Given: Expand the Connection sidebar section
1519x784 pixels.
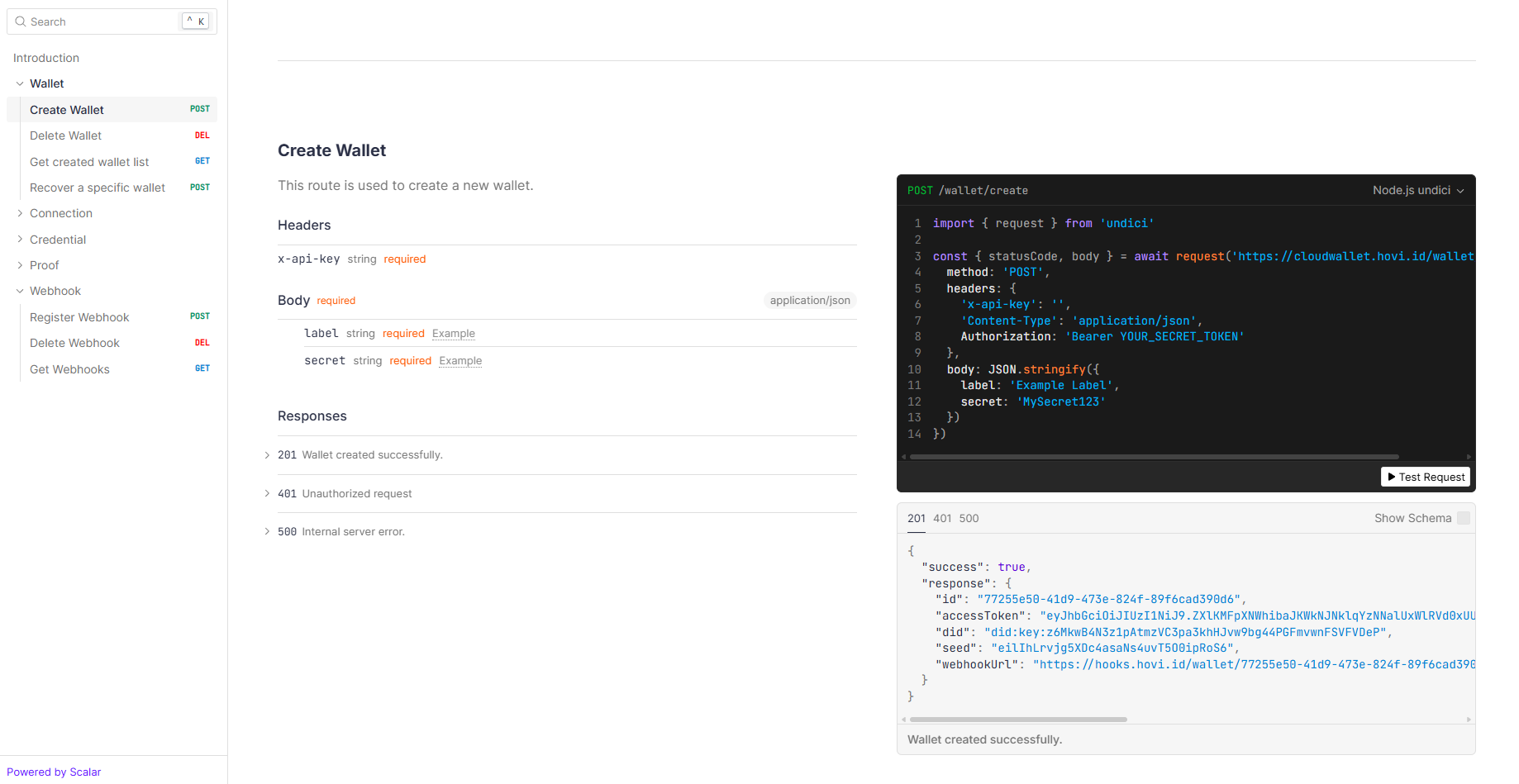Looking at the screenshot, I should pyautogui.click(x=20, y=213).
